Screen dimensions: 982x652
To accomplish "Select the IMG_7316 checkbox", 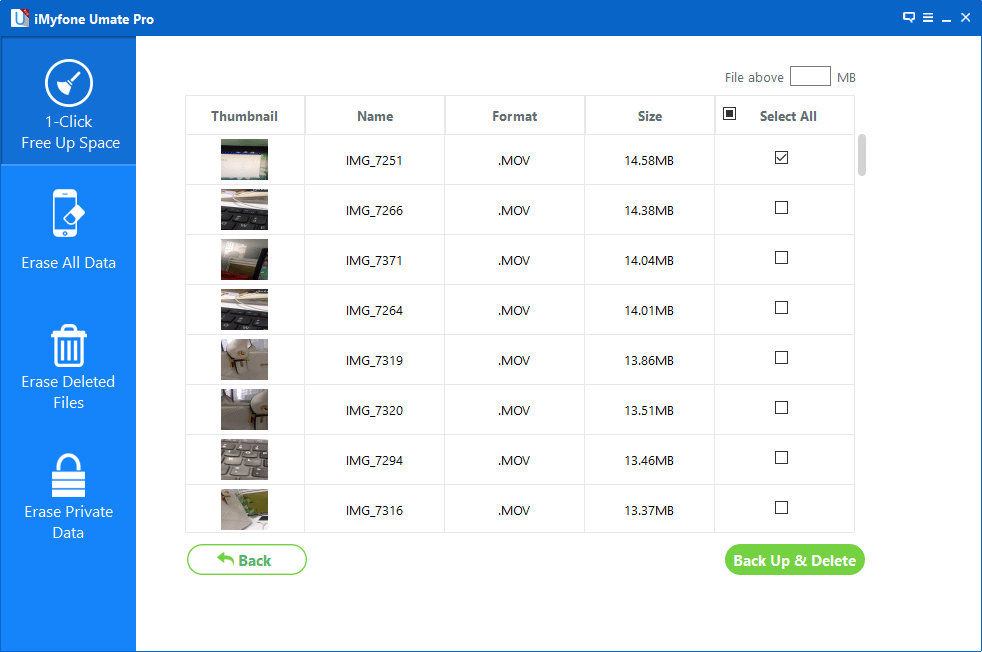I will (781, 507).
